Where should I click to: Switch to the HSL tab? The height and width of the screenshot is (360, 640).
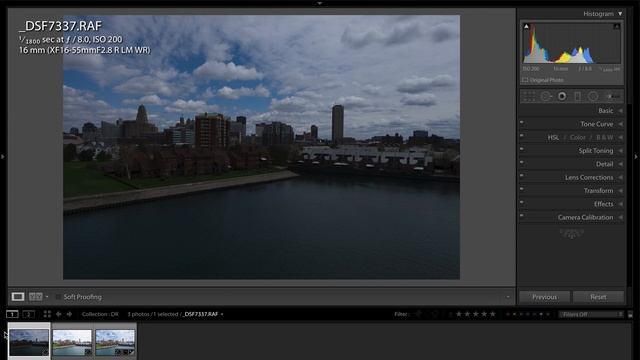click(553, 138)
